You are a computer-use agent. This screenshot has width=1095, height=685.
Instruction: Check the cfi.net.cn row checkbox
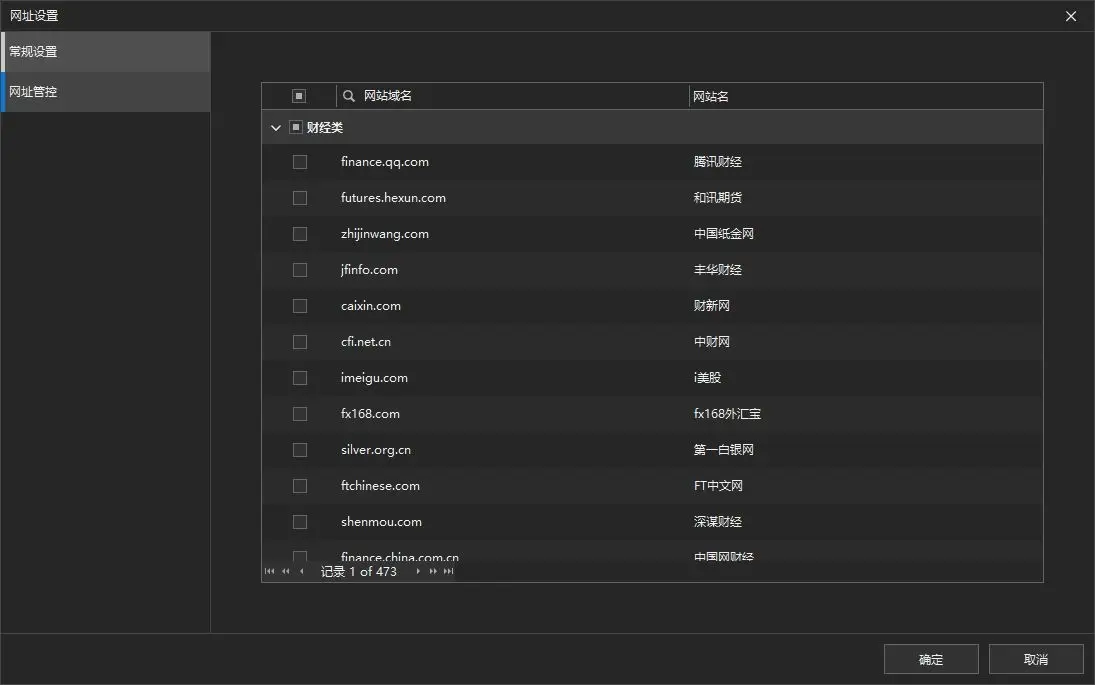click(300, 341)
